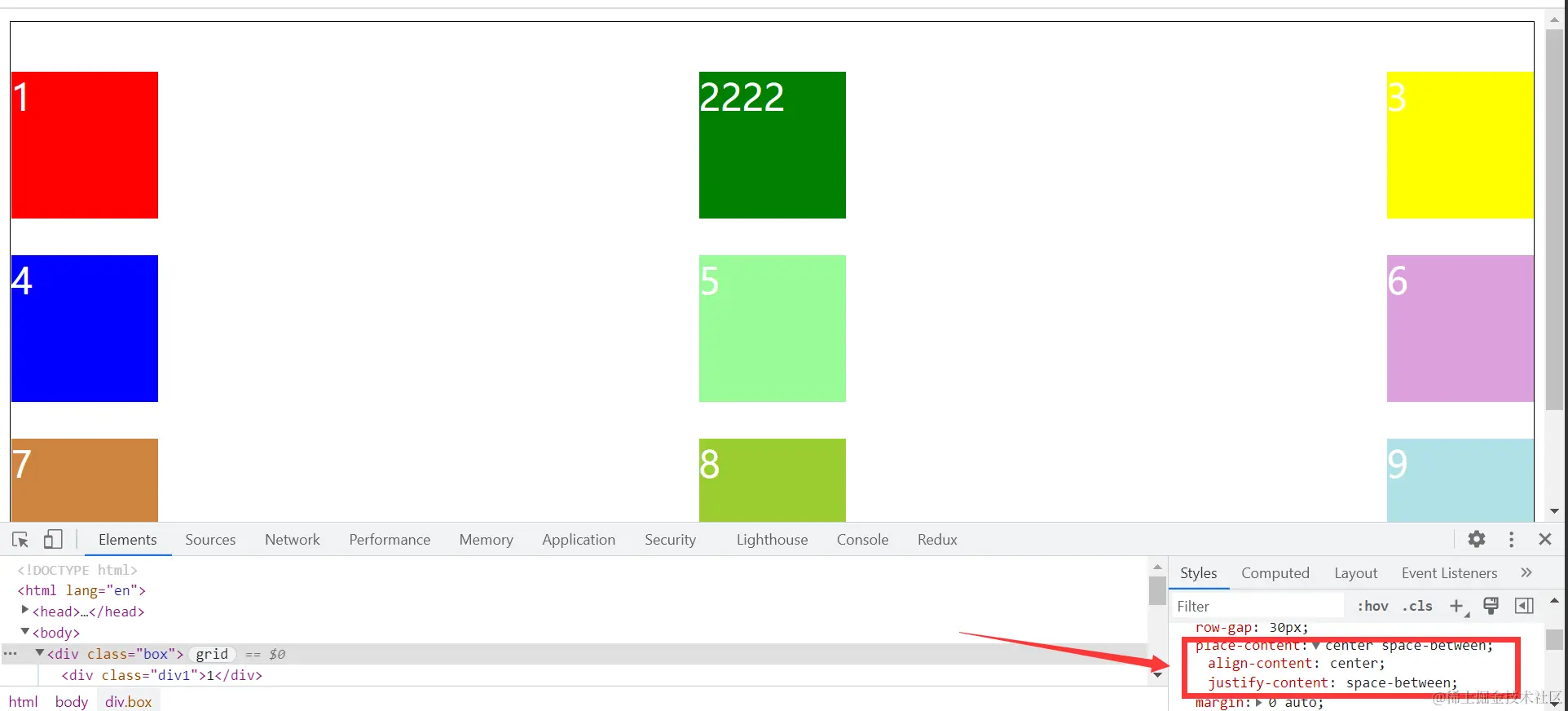Open the Elements tab
The image size is (1568, 711).
(128, 540)
